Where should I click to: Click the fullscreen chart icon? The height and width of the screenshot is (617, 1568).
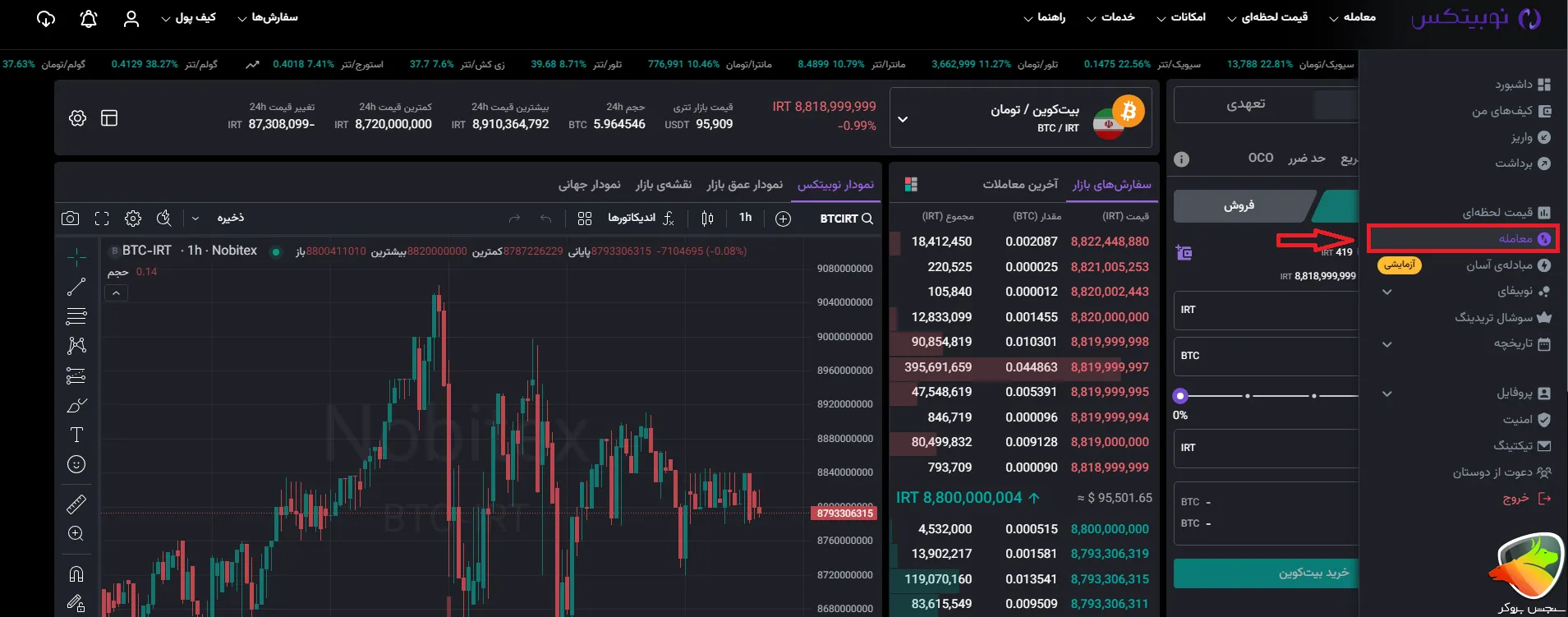pyautogui.click(x=102, y=219)
